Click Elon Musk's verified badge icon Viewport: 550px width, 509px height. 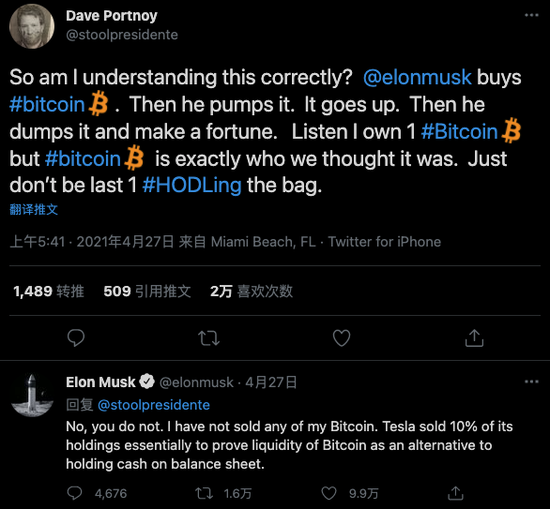coord(147,382)
